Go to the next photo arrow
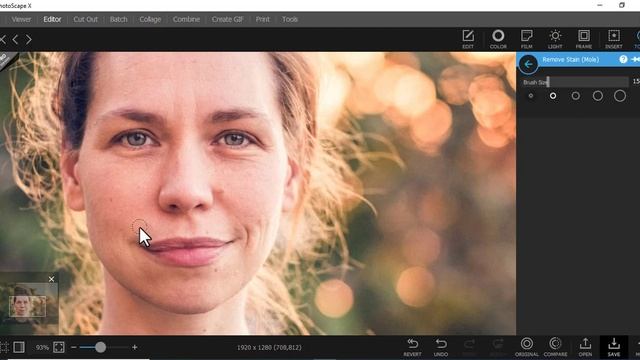Image resolution: width=640 pixels, height=360 pixels. pos(29,40)
